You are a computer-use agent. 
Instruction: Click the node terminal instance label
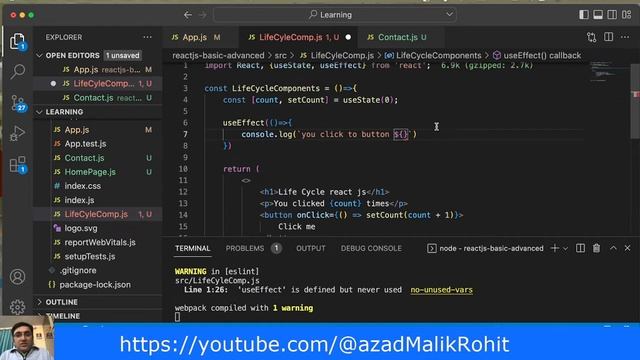(486, 248)
